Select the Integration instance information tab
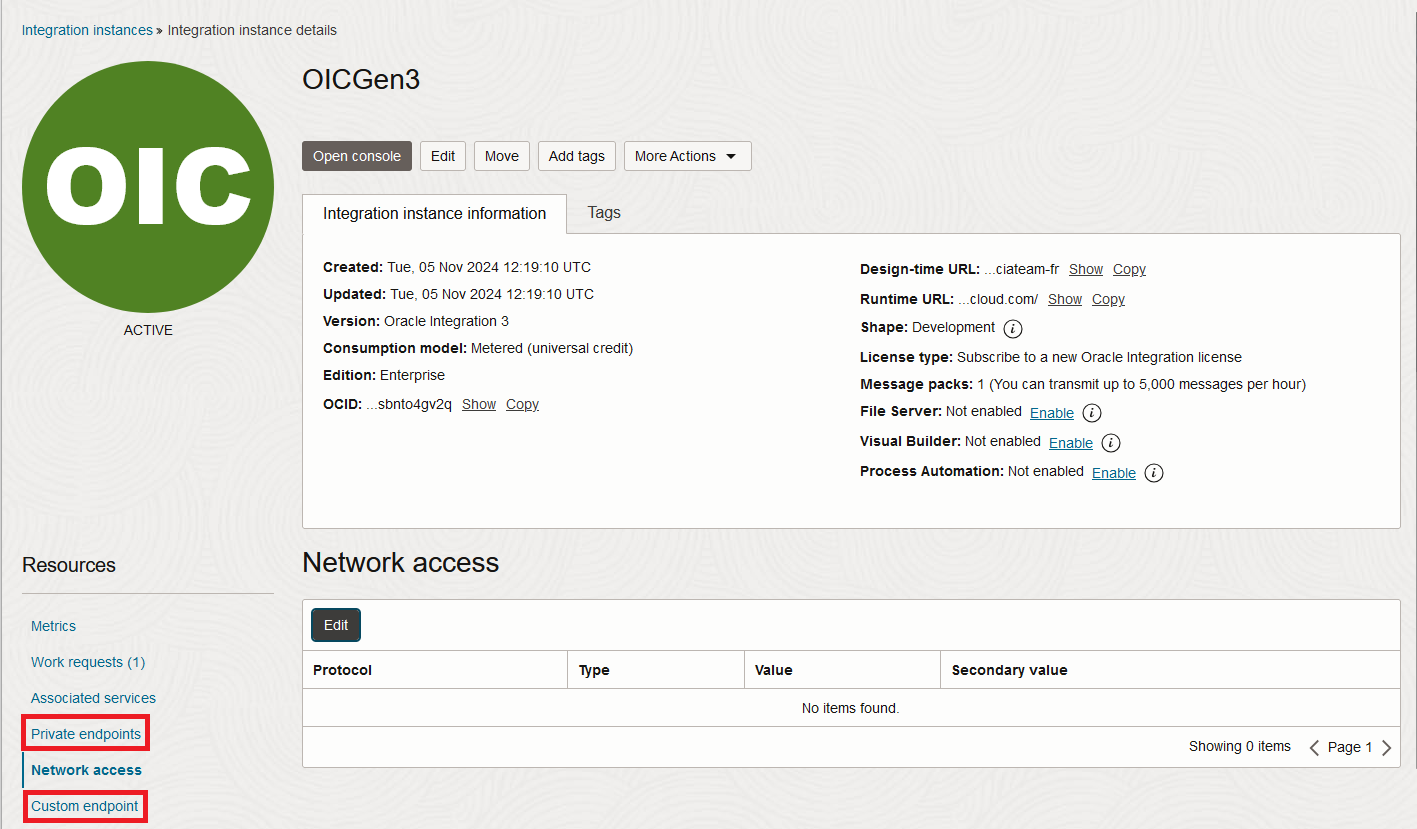This screenshot has width=1417, height=829. 434,213
